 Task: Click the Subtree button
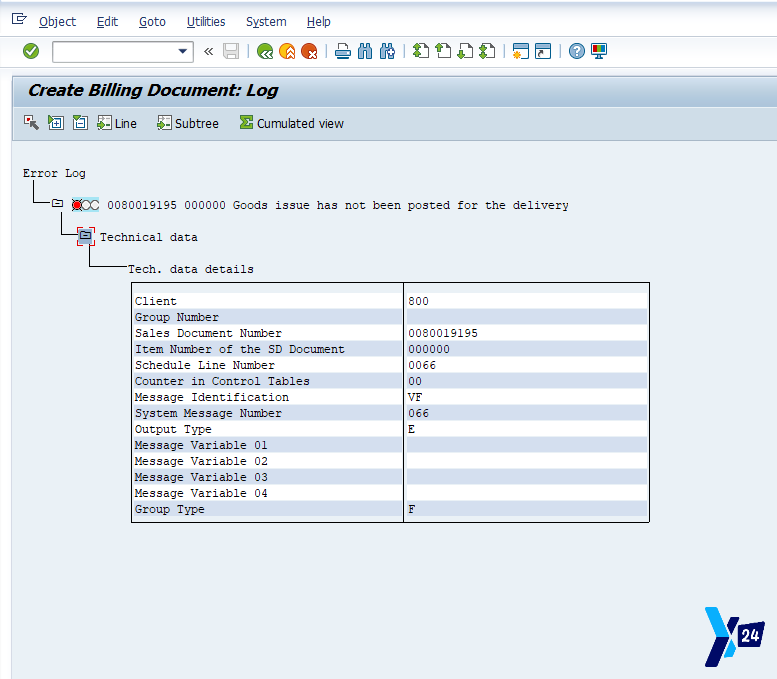(187, 123)
